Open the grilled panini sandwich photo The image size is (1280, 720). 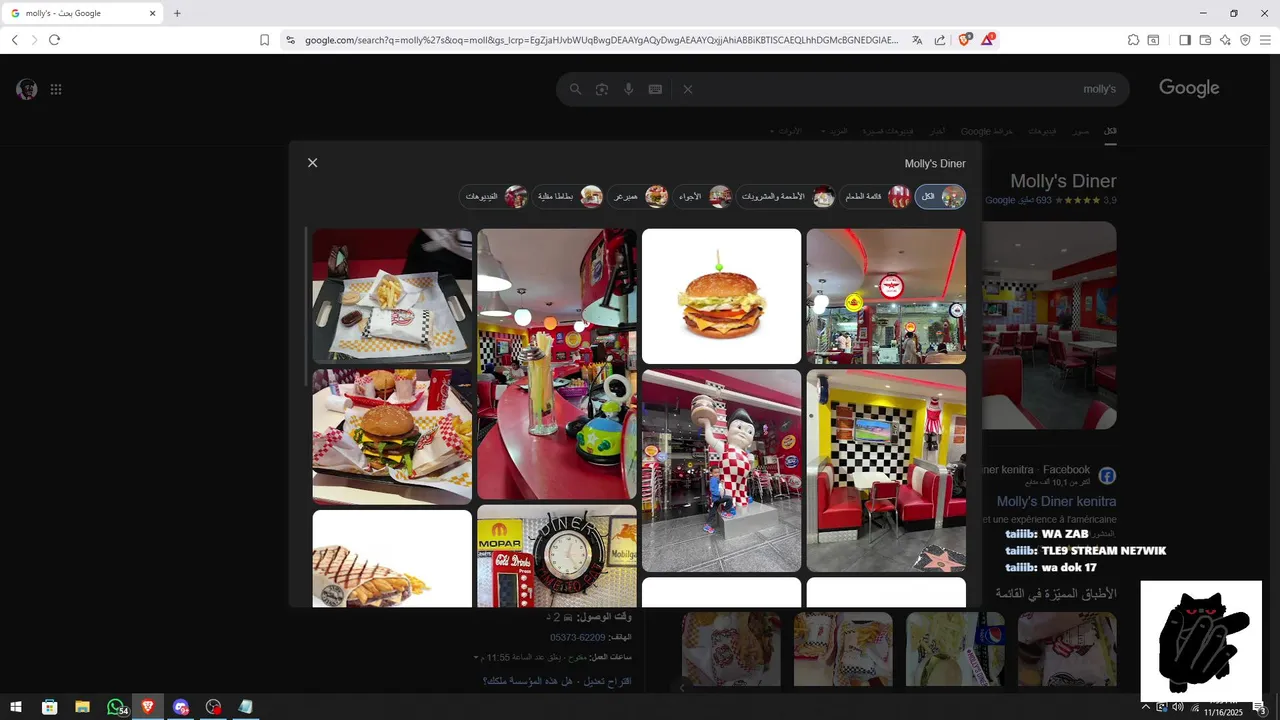click(x=392, y=558)
